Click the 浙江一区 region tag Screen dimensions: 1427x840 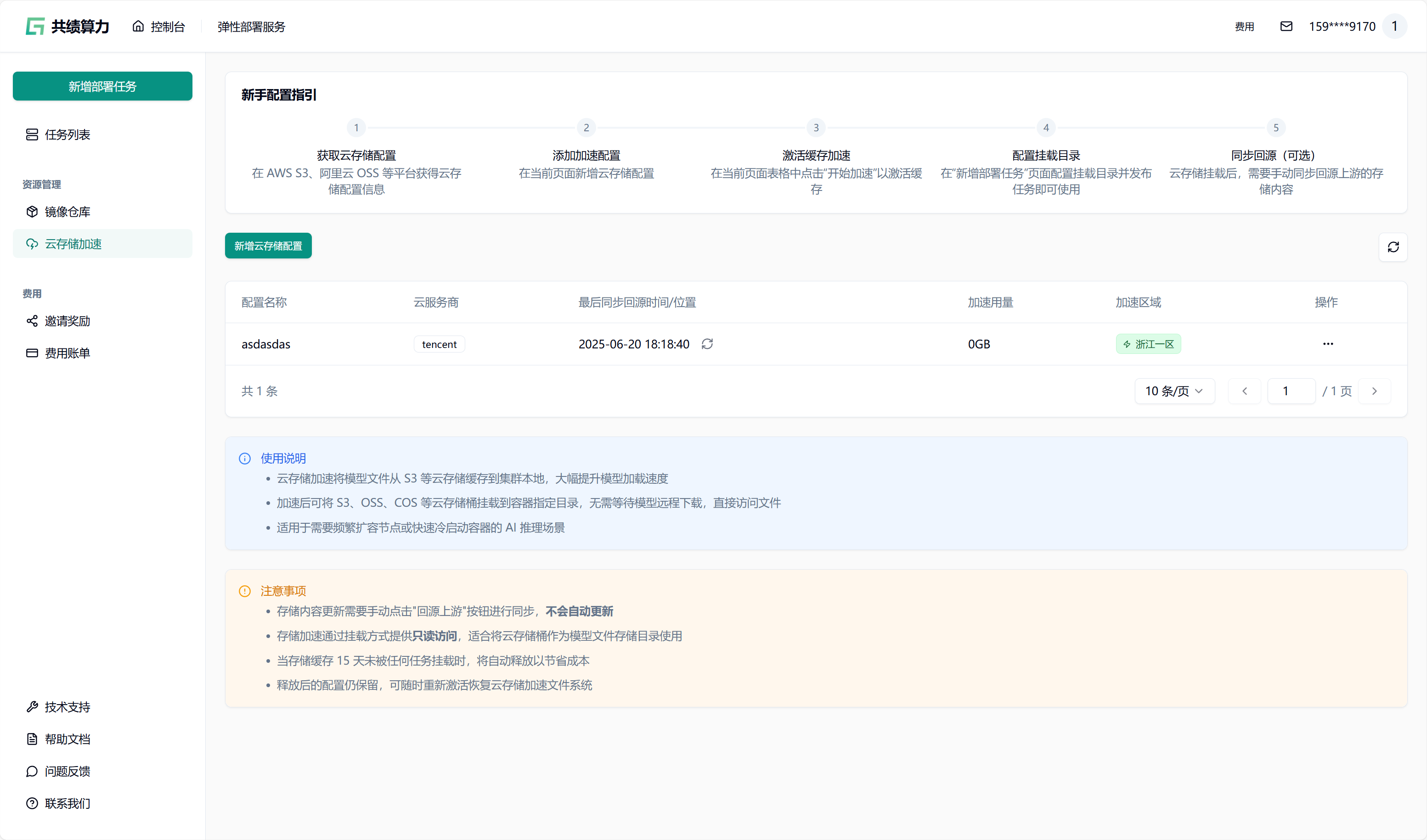click(x=1148, y=344)
